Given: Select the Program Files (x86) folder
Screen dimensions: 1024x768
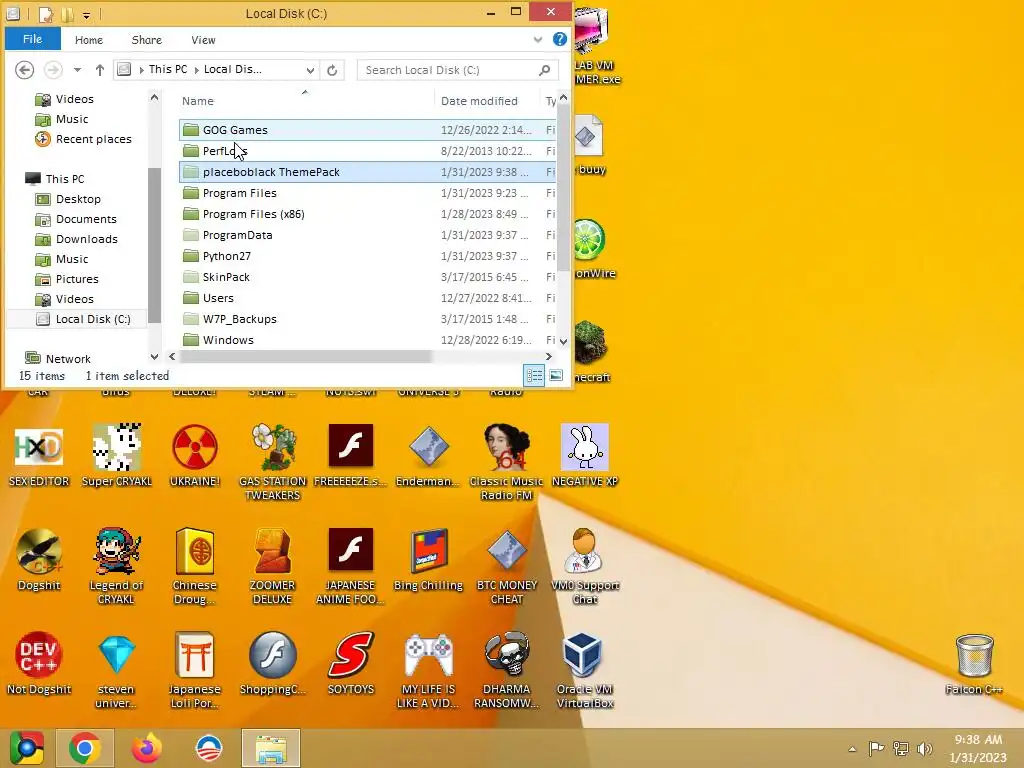Looking at the screenshot, I should [x=367, y=214].
